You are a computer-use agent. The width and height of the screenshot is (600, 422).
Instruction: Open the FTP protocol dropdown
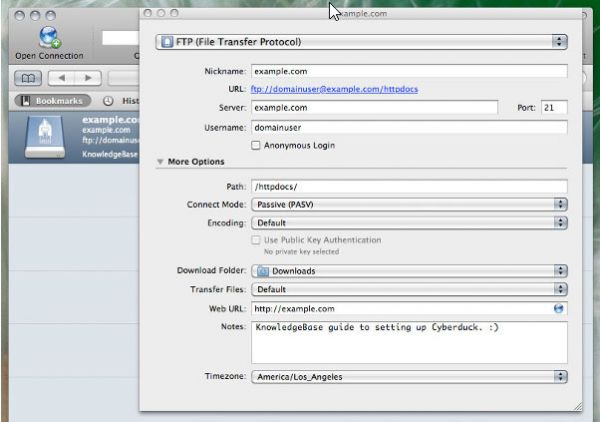[361, 42]
